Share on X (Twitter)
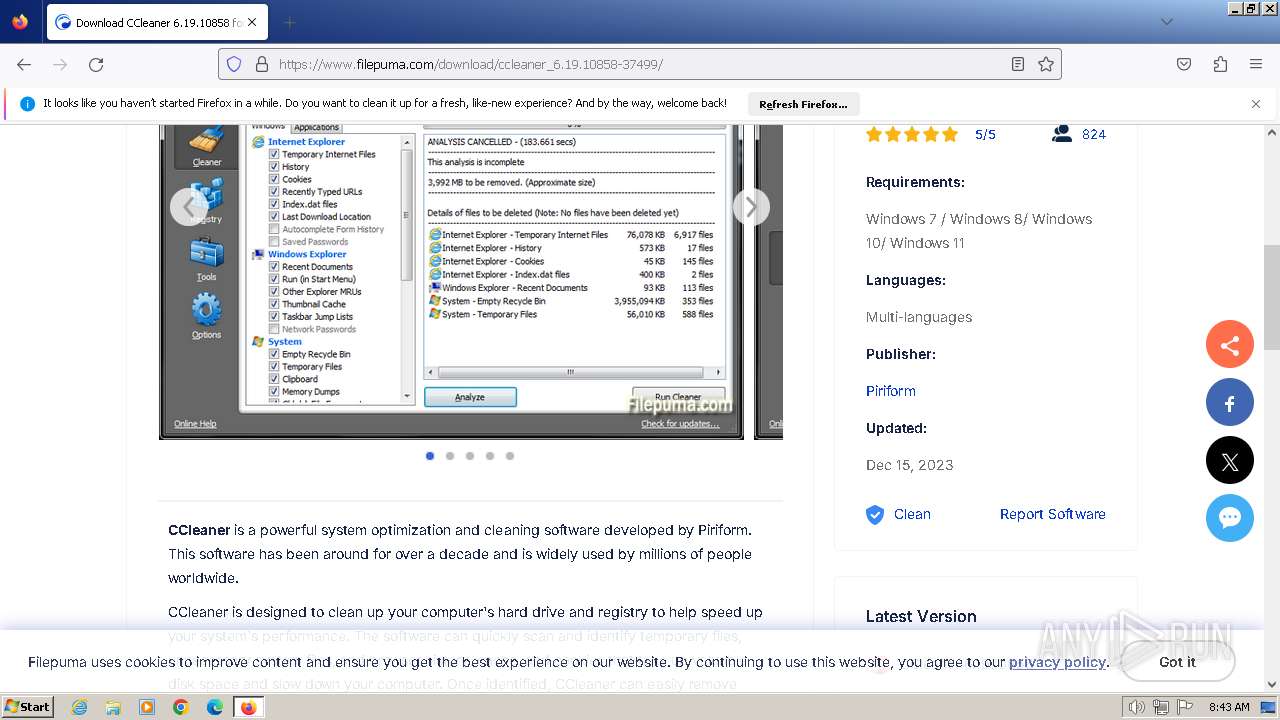 [x=1230, y=461]
